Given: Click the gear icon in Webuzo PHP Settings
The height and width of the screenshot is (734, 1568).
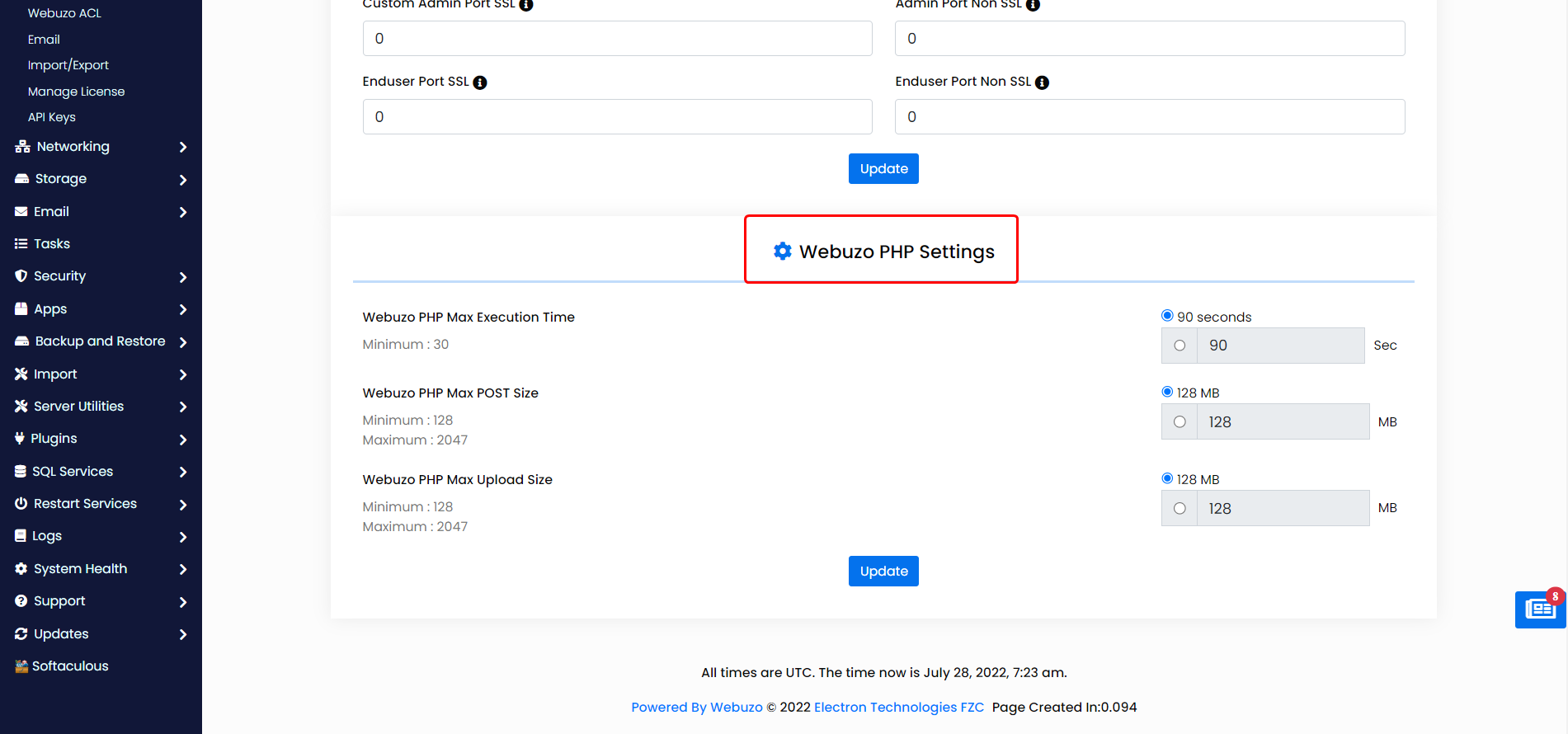Looking at the screenshot, I should (x=782, y=252).
